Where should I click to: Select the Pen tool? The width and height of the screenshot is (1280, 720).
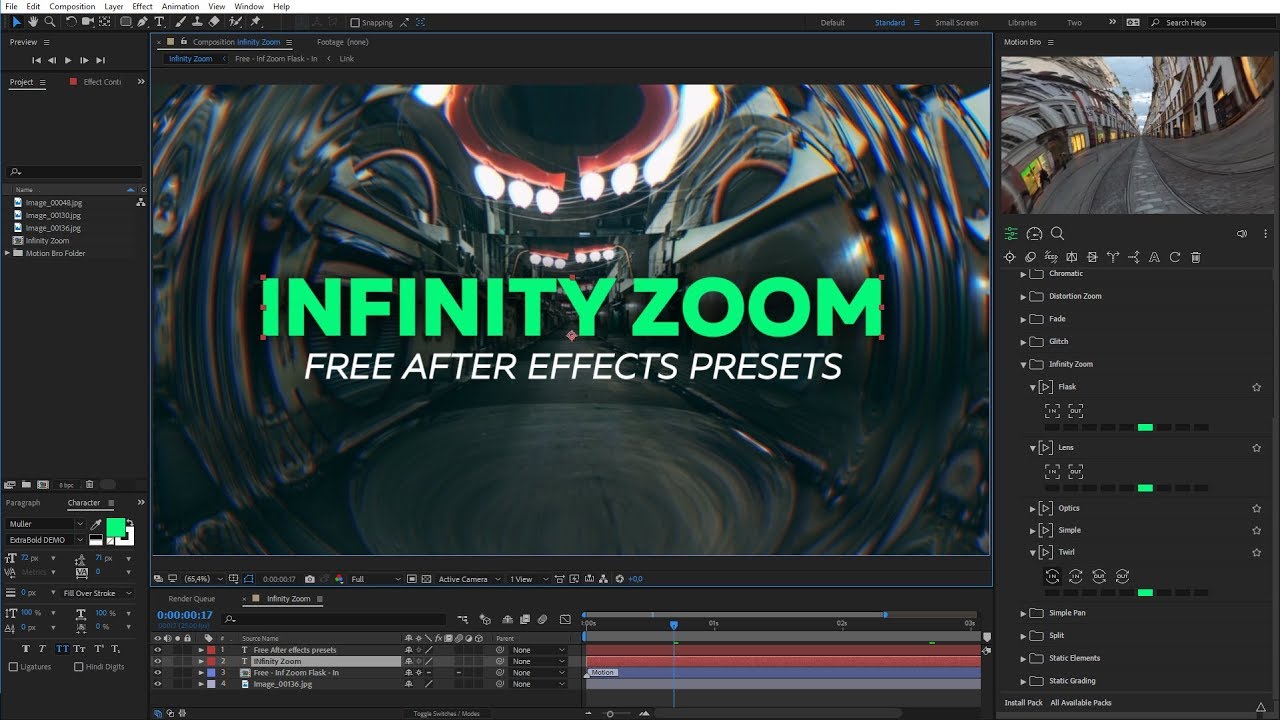(x=142, y=21)
